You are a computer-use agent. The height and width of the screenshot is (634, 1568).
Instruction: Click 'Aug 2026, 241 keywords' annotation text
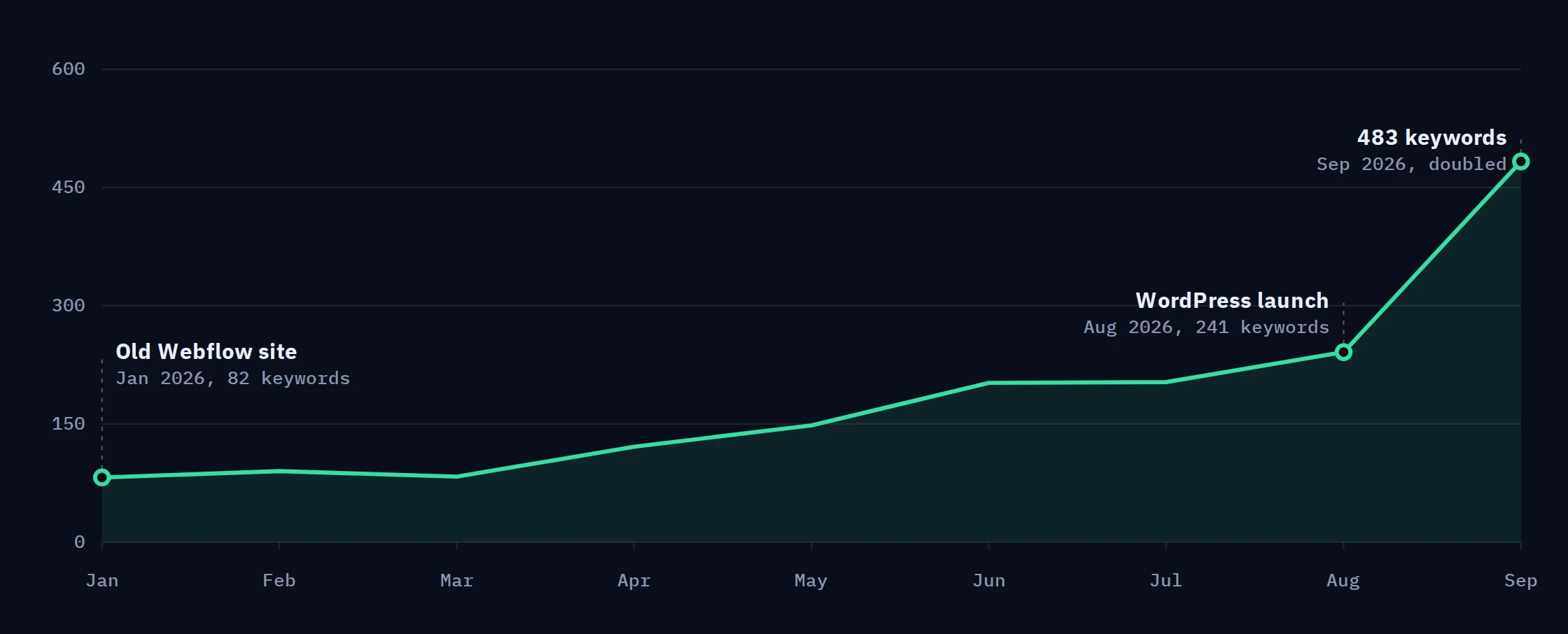click(x=1206, y=327)
